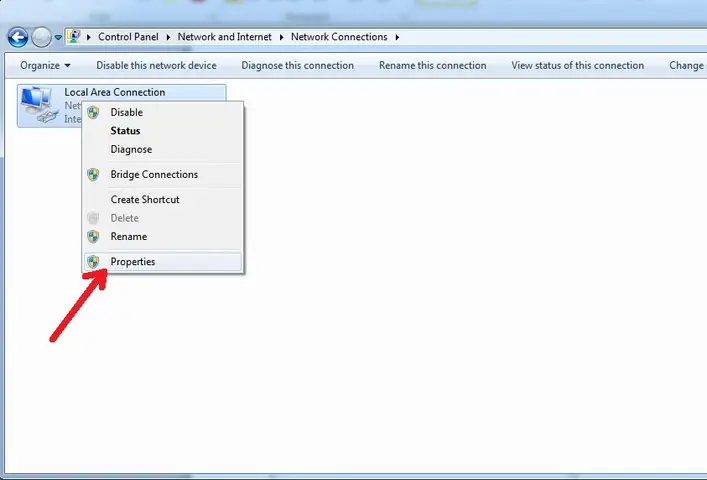Viewport: 707px width, 480px height.
Task: Open the Organize dropdown menu
Action: [45, 65]
